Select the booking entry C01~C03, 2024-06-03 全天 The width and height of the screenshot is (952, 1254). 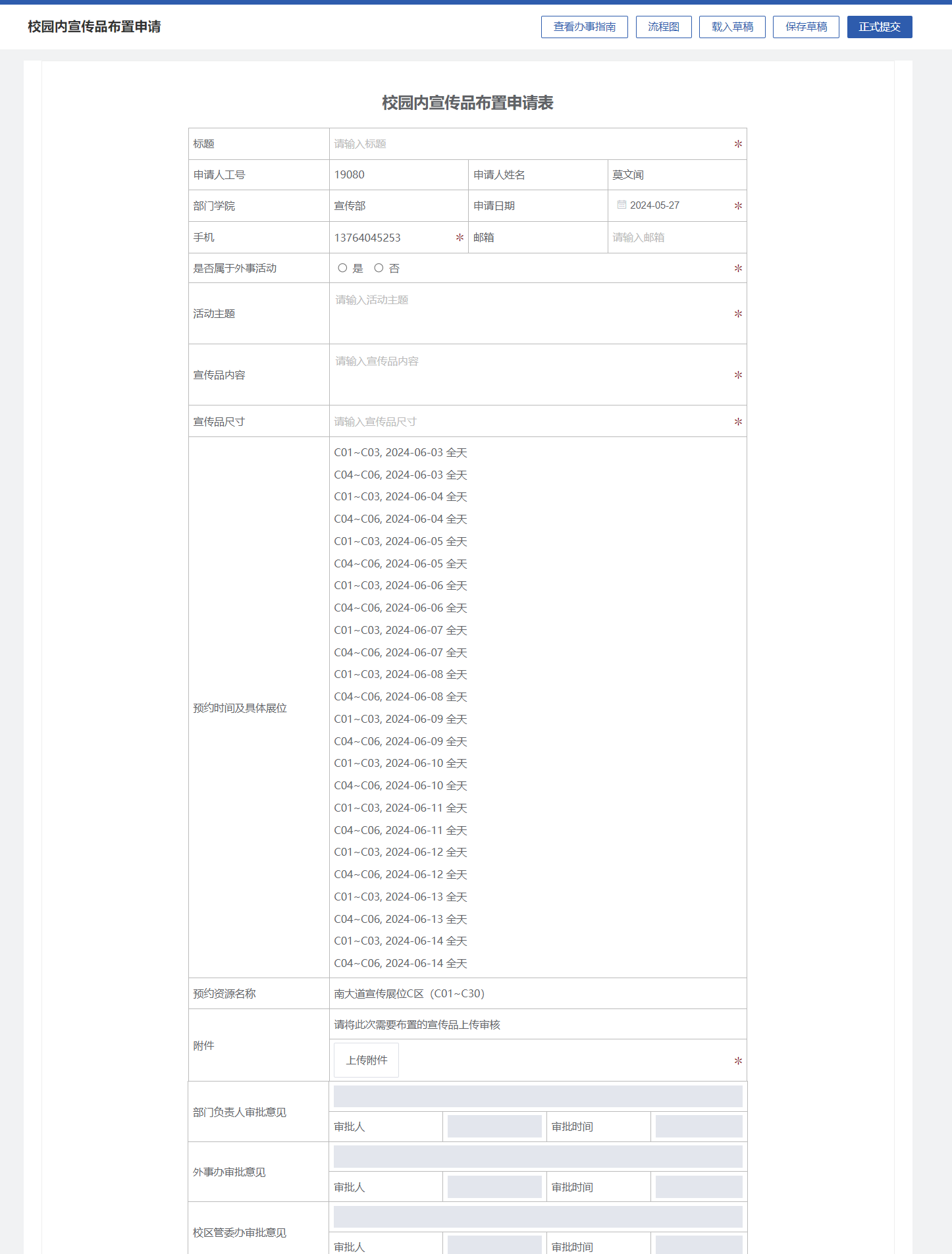pos(400,453)
